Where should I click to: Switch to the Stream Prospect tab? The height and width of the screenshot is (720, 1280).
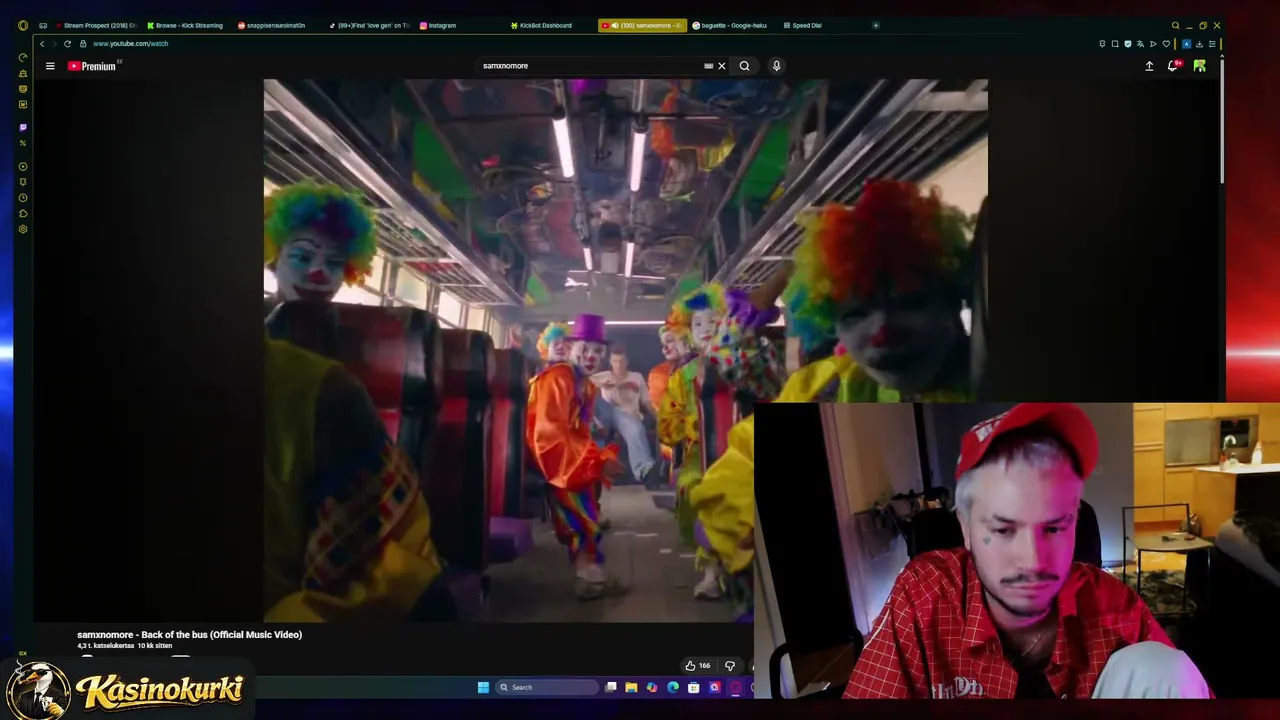(97, 25)
